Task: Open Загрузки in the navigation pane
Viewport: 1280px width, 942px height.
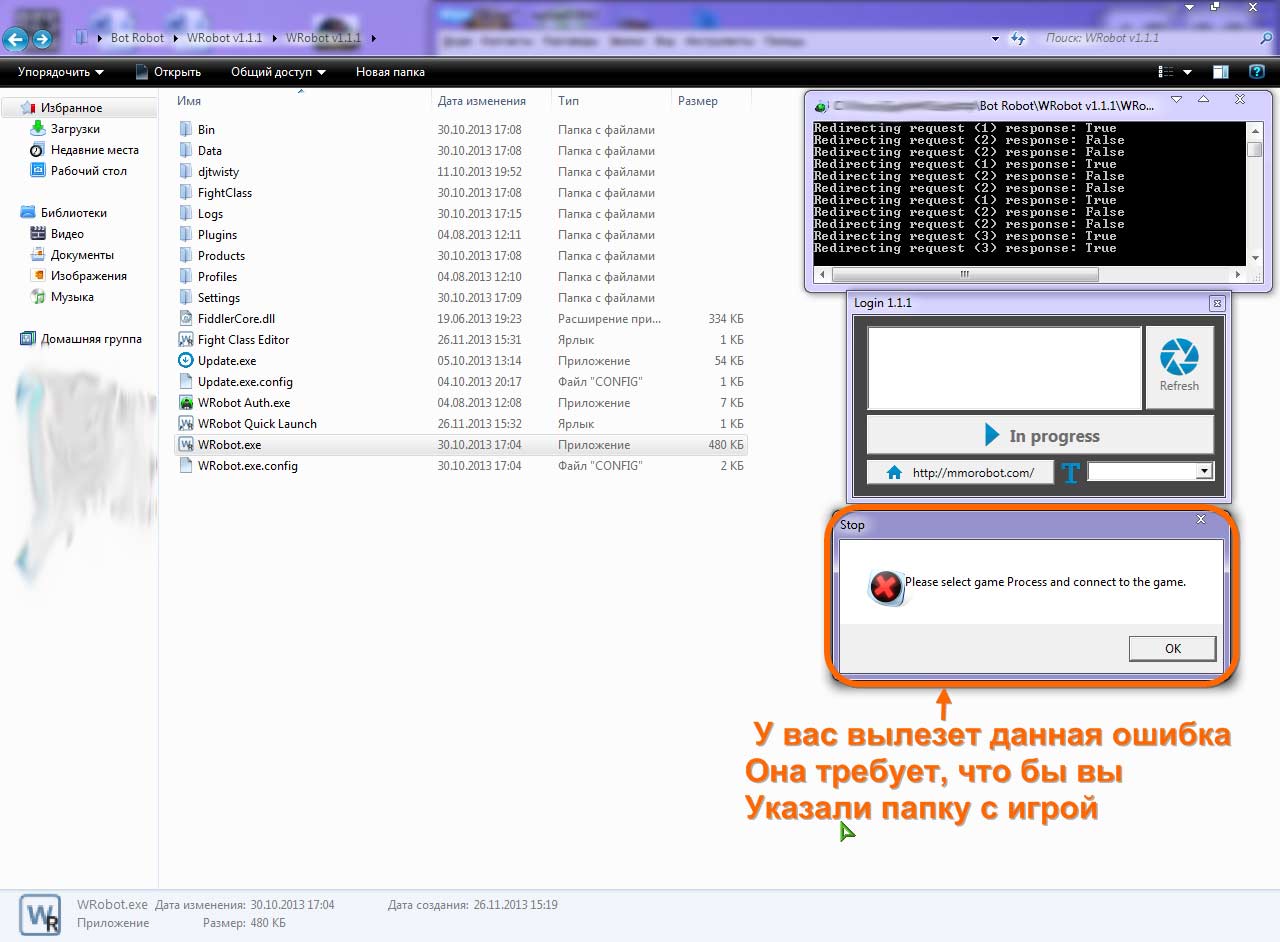Action: [75, 129]
